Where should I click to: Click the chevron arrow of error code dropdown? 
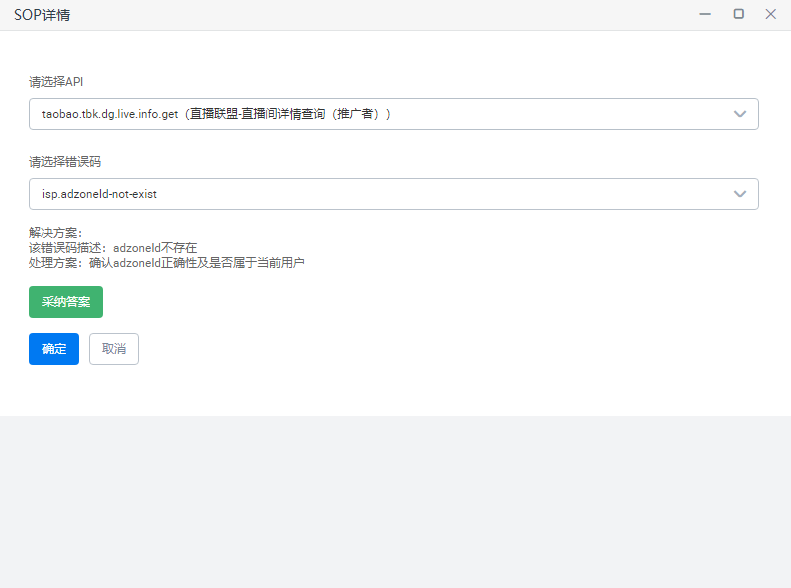[x=740, y=194]
